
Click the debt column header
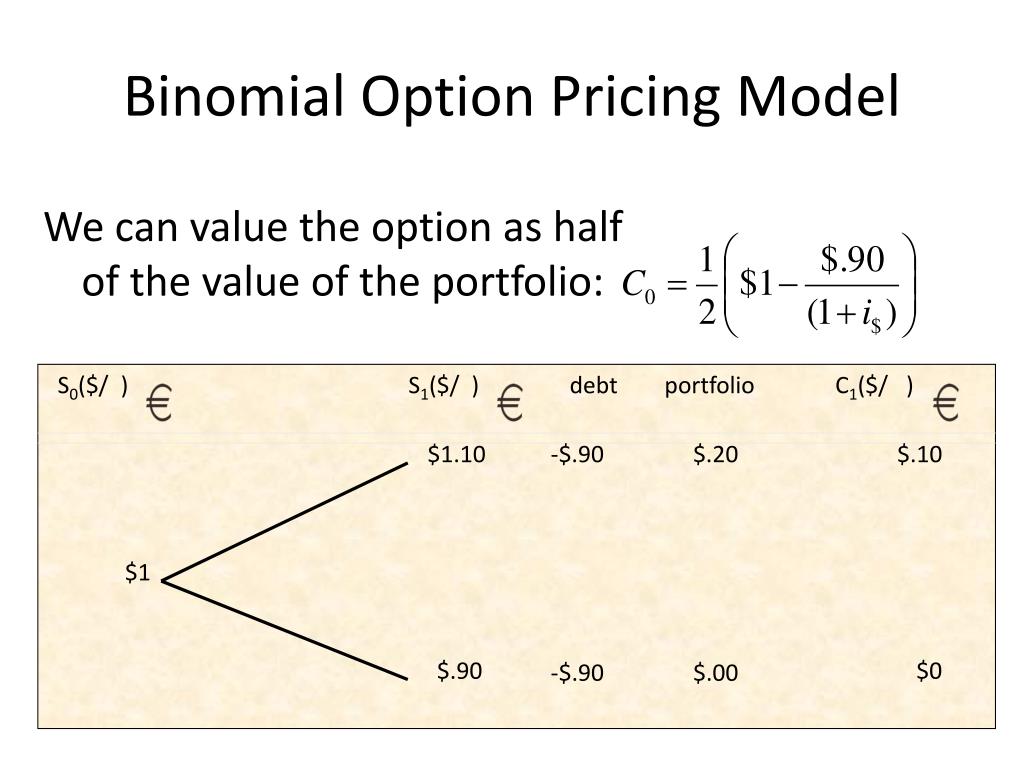coord(593,385)
